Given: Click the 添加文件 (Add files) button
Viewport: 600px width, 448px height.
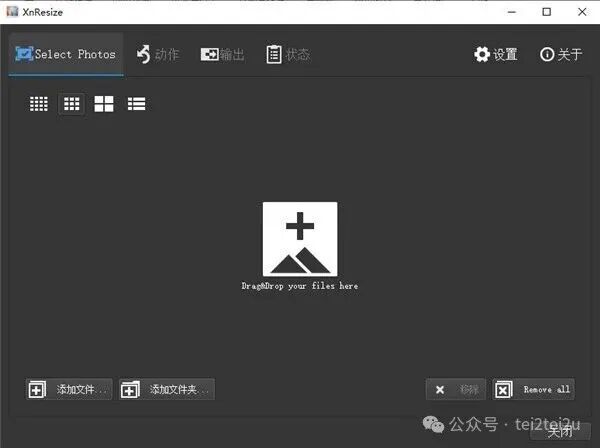Looking at the screenshot, I should click(69, 389).
